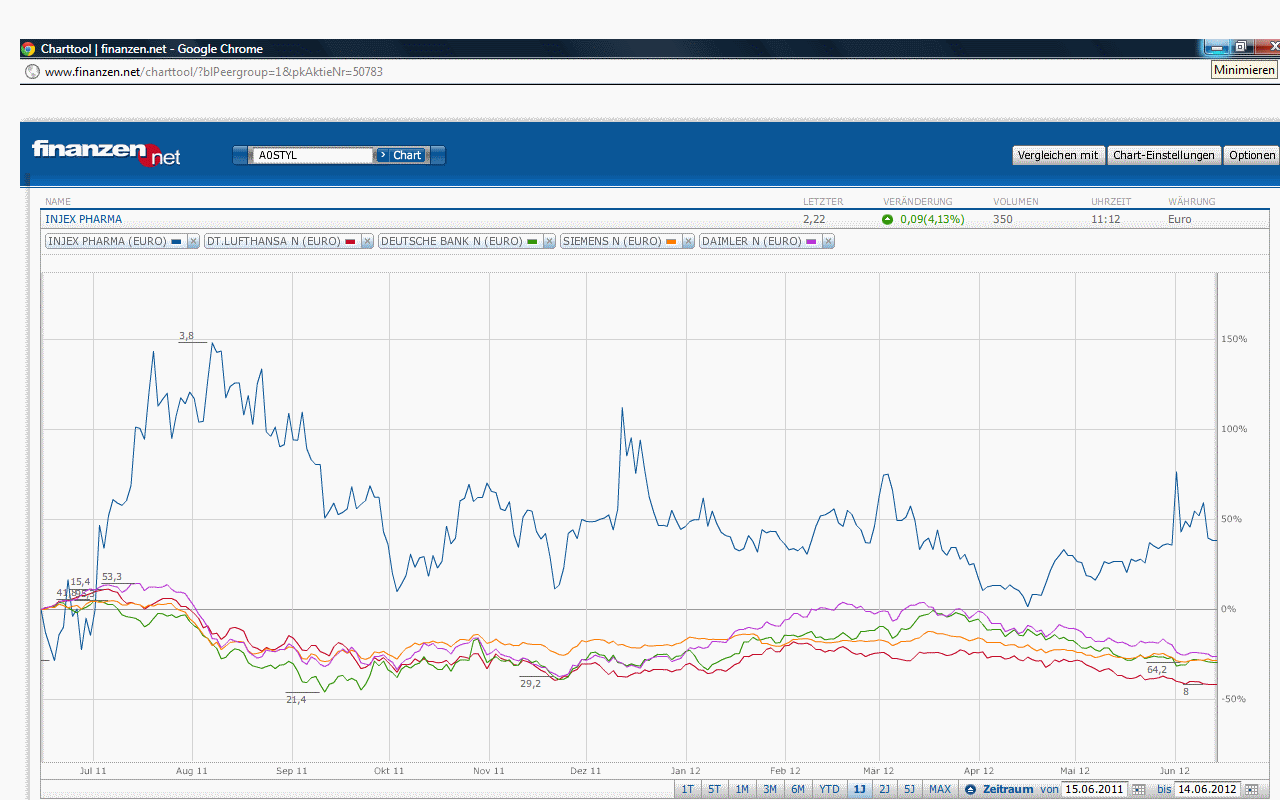Viewport: 1280px width, 800px height.
Task: Click the red Lufthansa color swatch
Action: (x=350, y=242)
